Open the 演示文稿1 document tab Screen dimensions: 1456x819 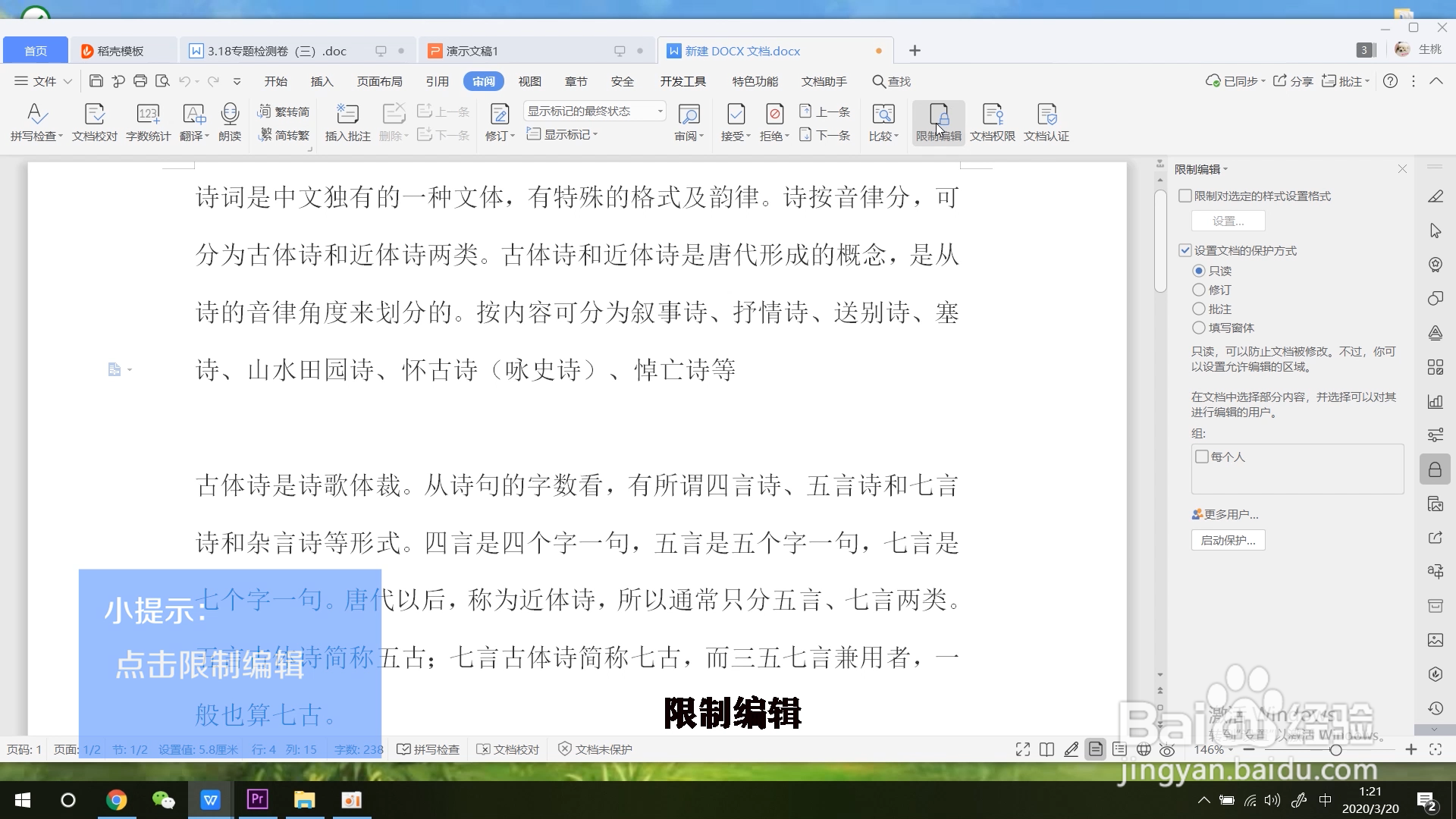pyautogui.click(x=535, y=51)
